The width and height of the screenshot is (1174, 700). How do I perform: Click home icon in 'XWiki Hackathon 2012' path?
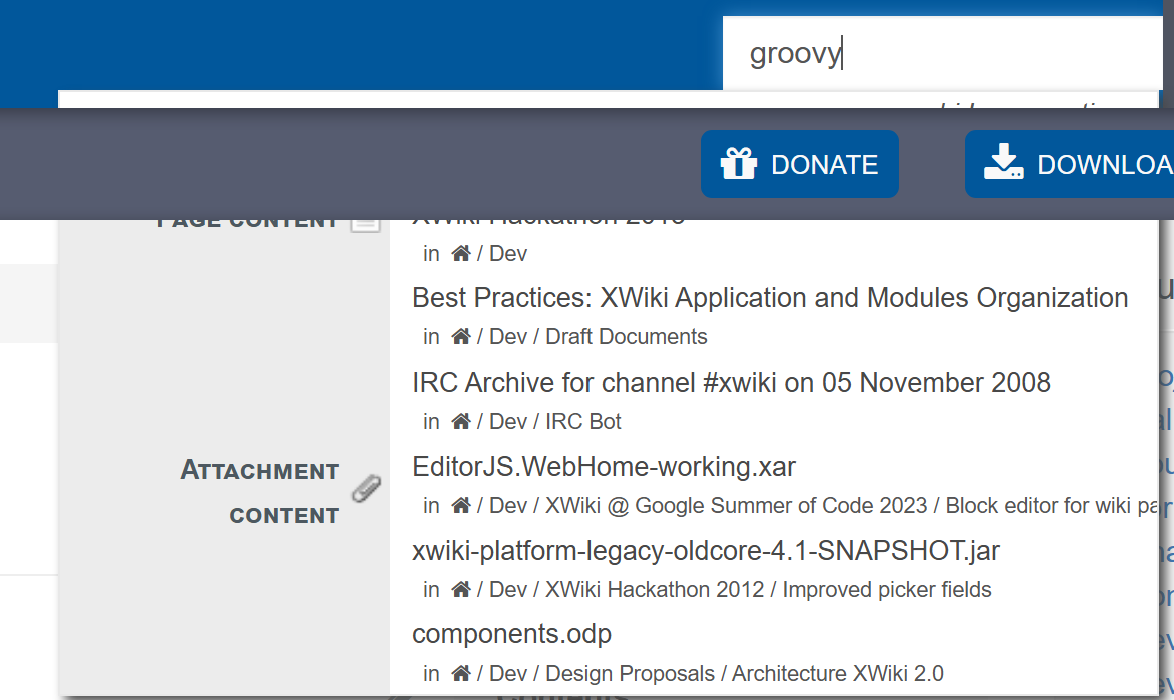click(460, 589)
